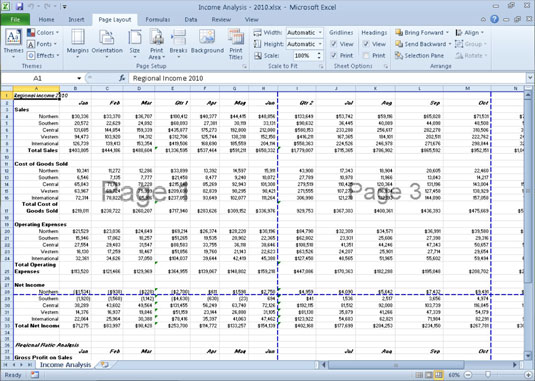
Task: Click the Save icon in quick access toolbar
Action: (x=20, y=6)
